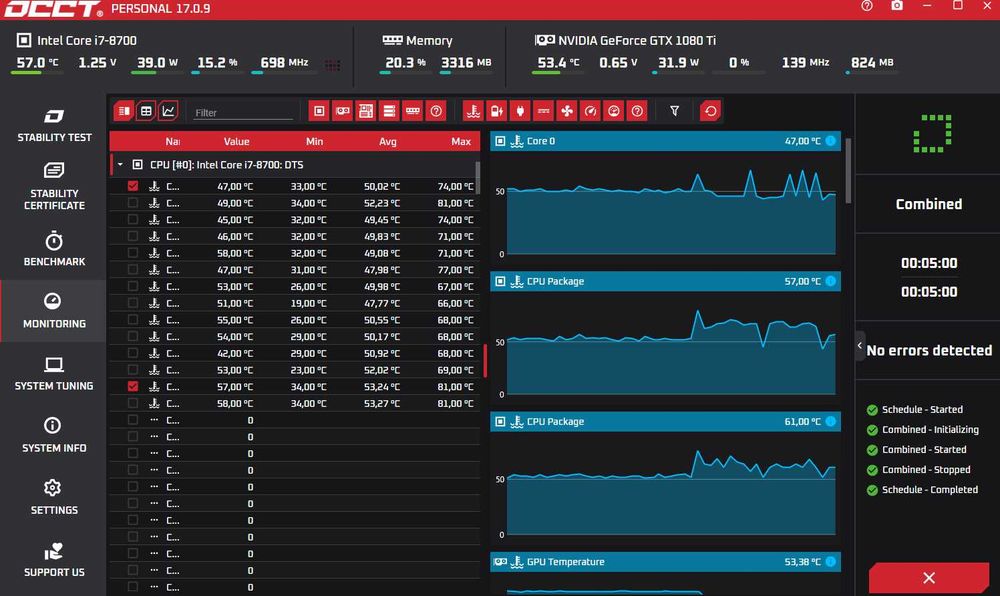Image resolution: width=1000 pixels, height=596 pixels.
Task: Toggle the unknown hardware filter icon
Action: 436,111
